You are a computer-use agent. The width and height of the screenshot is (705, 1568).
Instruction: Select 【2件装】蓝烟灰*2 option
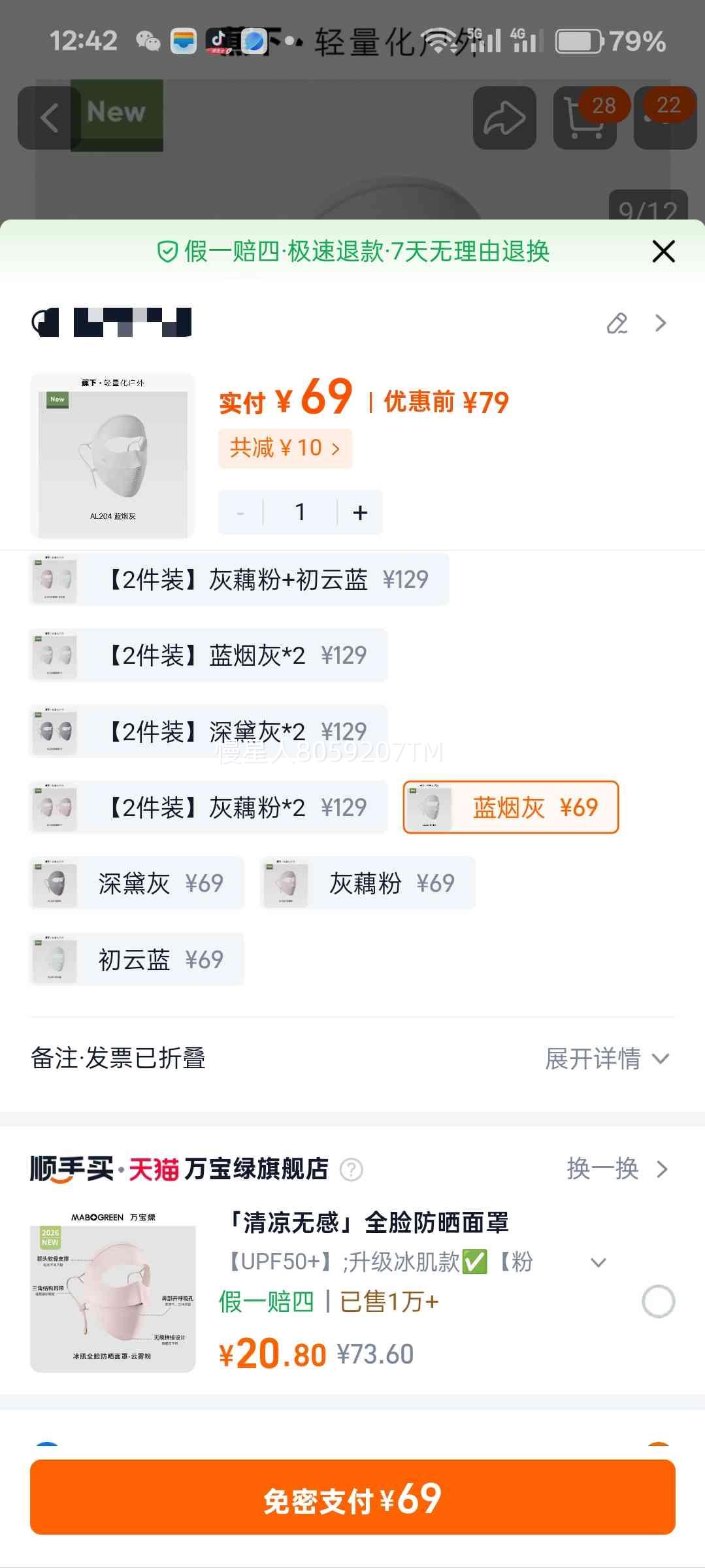point(208,655)
